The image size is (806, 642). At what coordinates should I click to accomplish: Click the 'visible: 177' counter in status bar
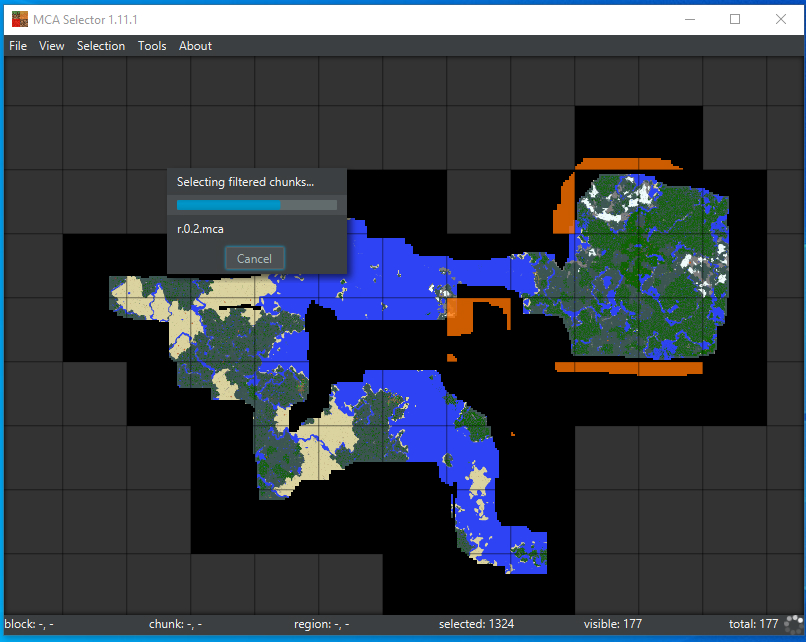pos(612,623)
